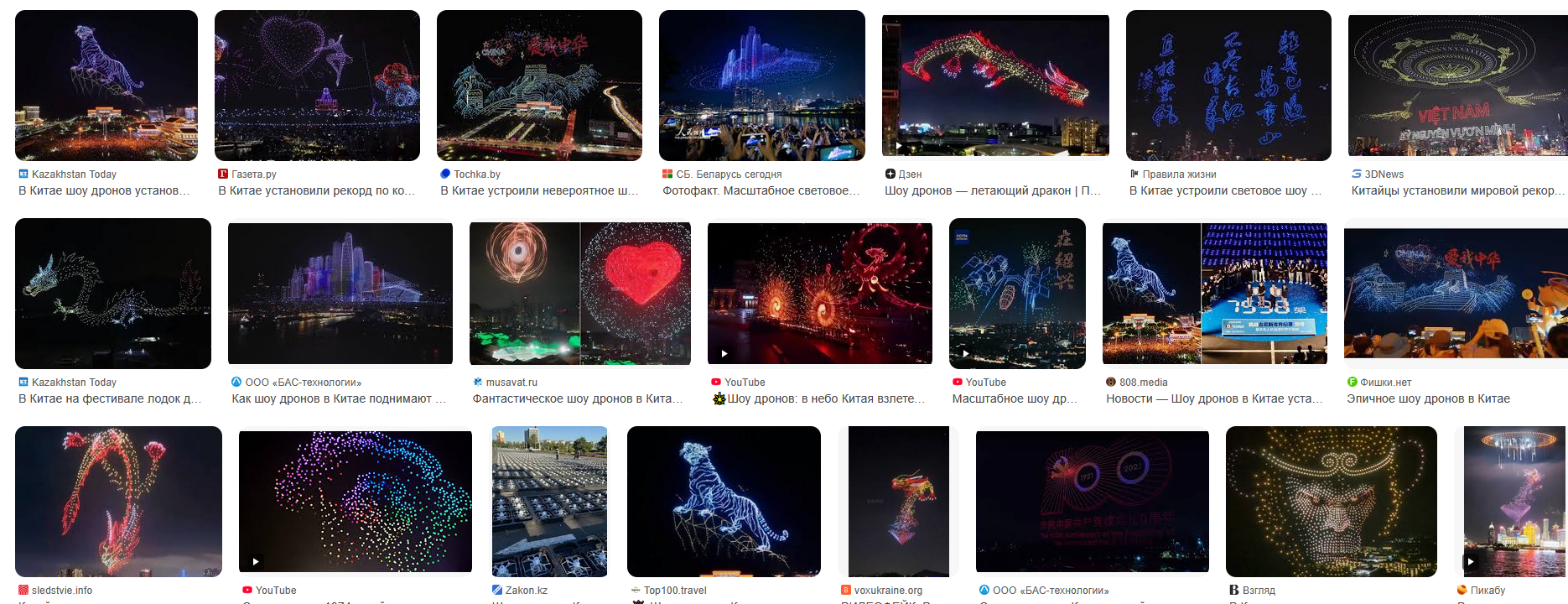This screenshot has width=1568, height=604.
Task: Open link 'Эпичное шоу дронов в Китае'
Action: coord(1429,399)
